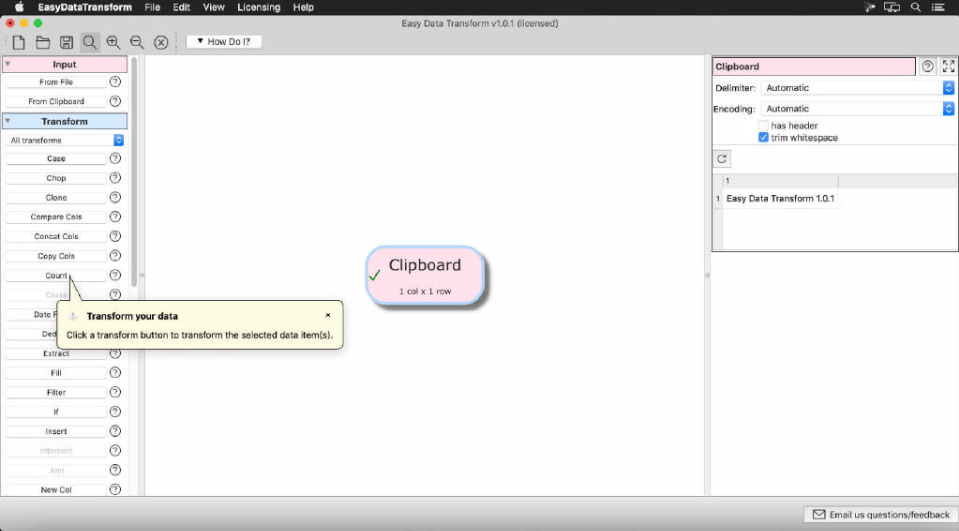This screenshot has height=531, width=959.
Task: Open help for the Clipboard panel
Action: (928, 66)
